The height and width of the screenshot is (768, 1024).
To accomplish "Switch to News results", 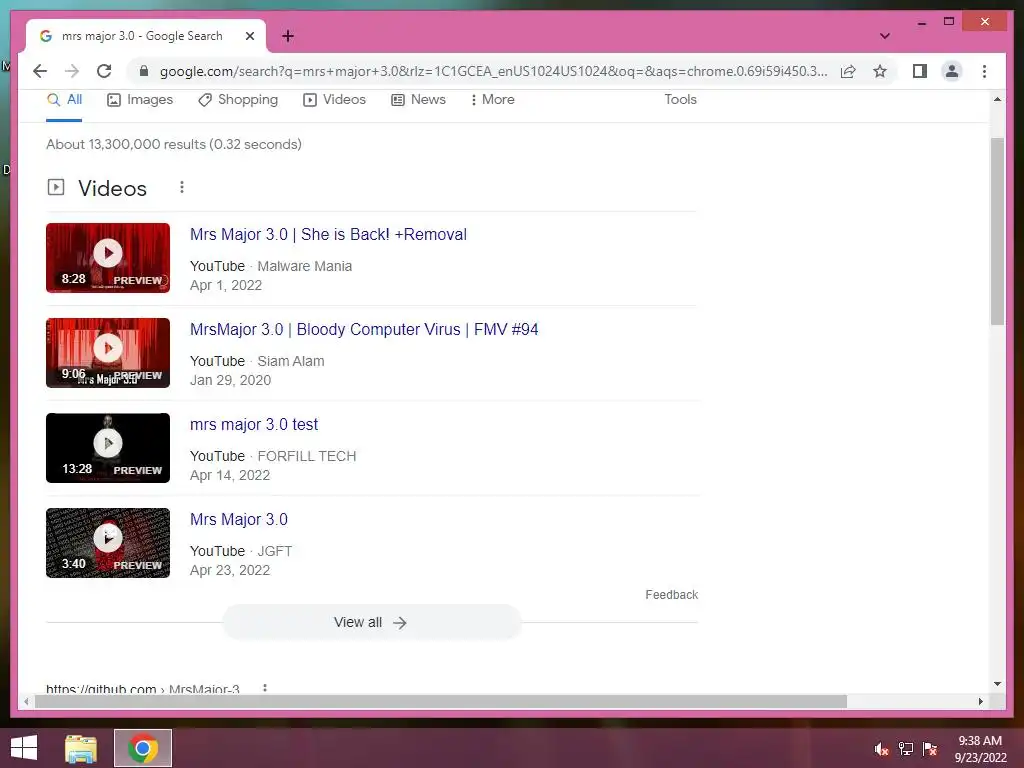I will point(418,100).
